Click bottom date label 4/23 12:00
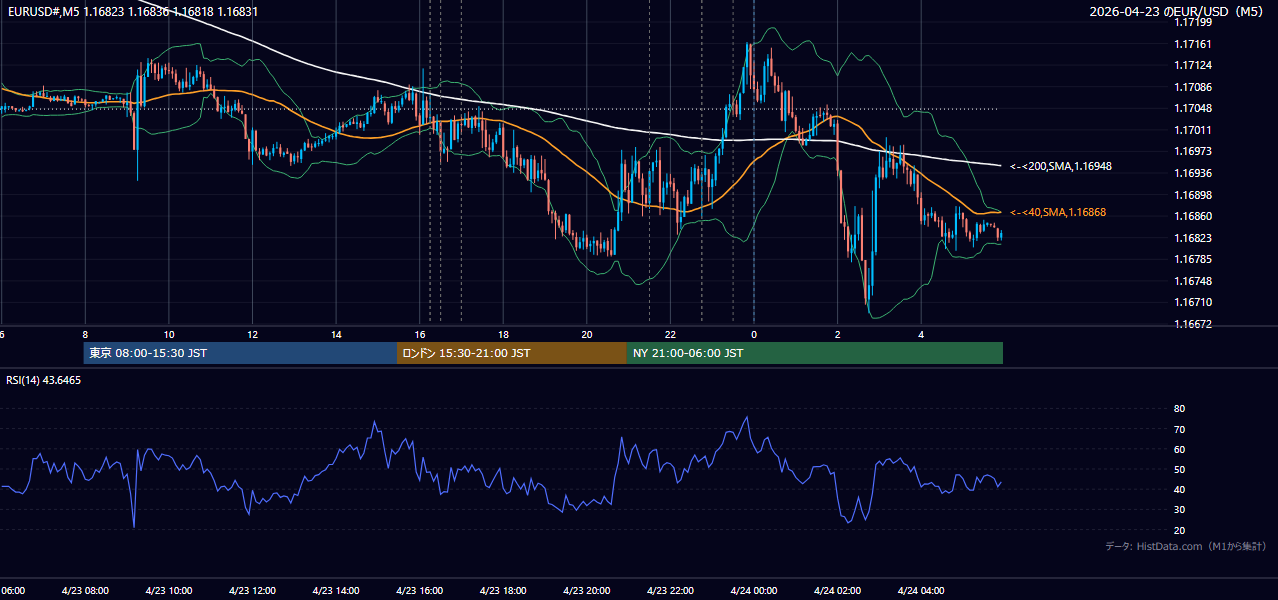The height and width of the screenshot is (600, 1278). pos(253,591)
